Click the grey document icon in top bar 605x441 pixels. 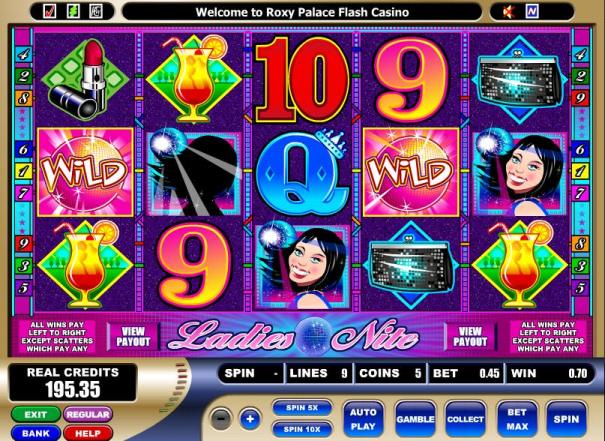(96, 12)
